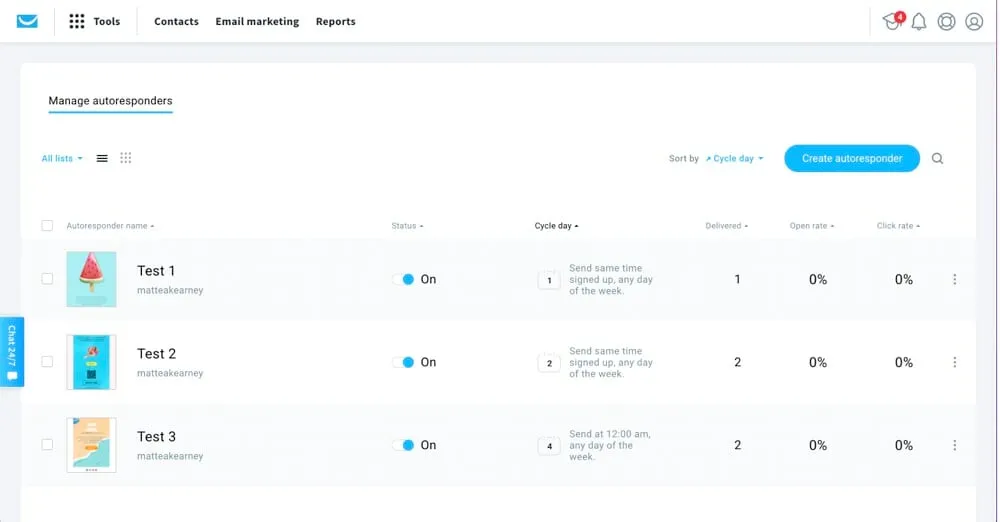Expand the All lists dropdown
The width and height of the screenshot is (1000, 522).
coord(62,158)
